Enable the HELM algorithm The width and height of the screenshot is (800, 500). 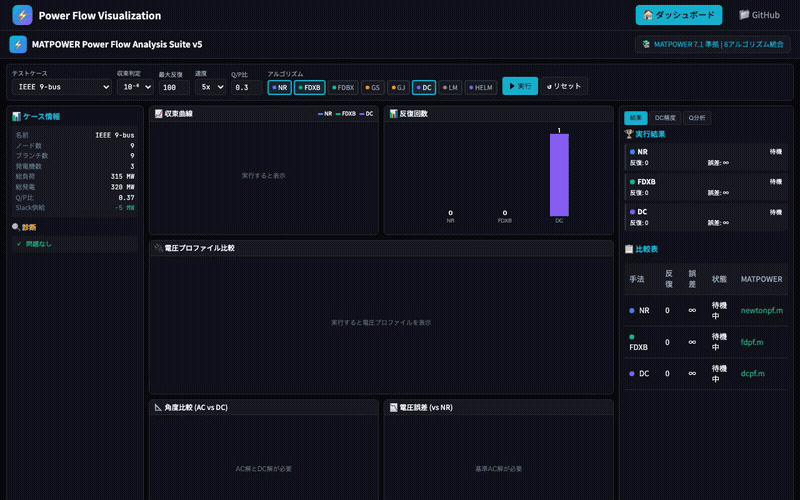[x=481, y=87]
